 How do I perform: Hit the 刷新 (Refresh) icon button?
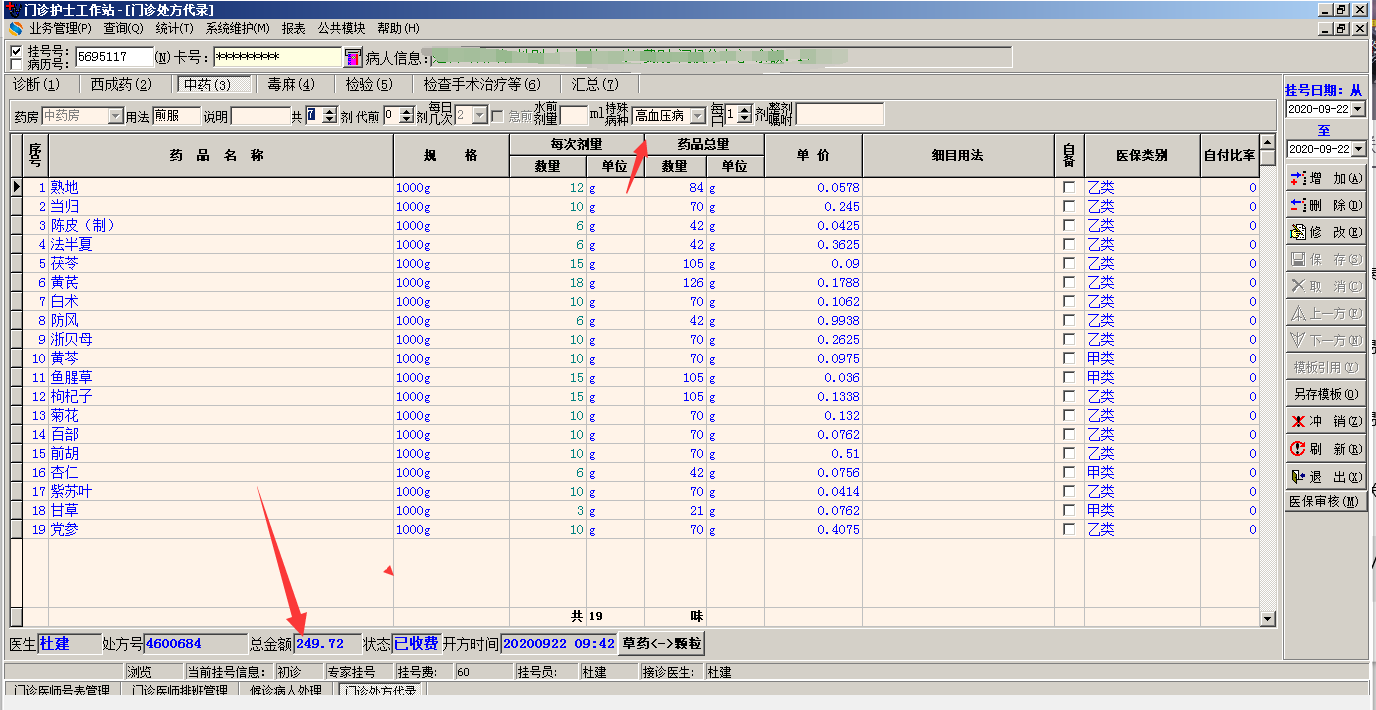coord(1325,449)
